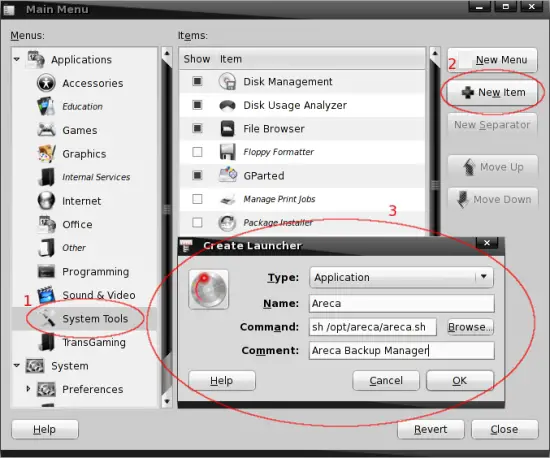The image size is (550, 458).
Task: Click the Games category icon
Action: 46,130
